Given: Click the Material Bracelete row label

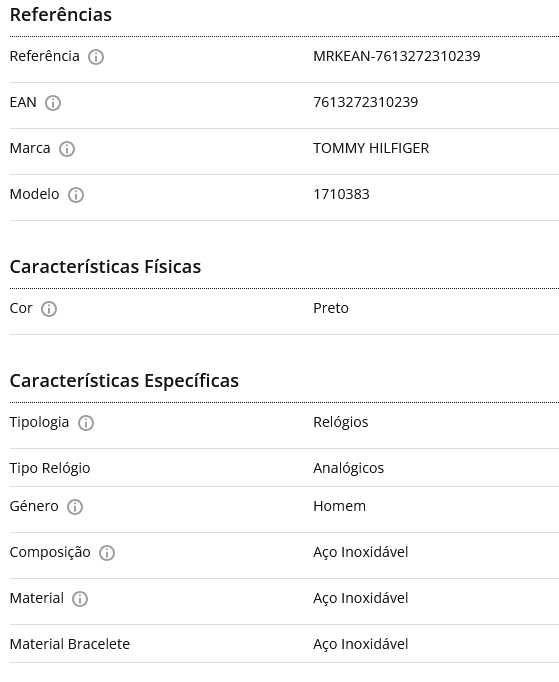Looking at the screenshot, I should click(x=70, y=644).
